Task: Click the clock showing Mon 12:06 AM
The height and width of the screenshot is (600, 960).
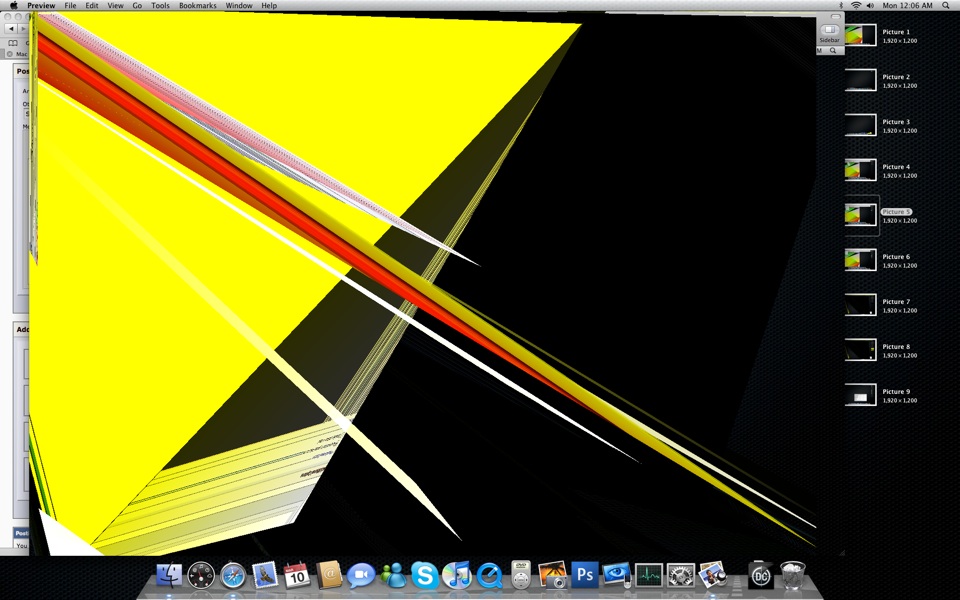Action: pyautogui.click(x=907, y=5)
